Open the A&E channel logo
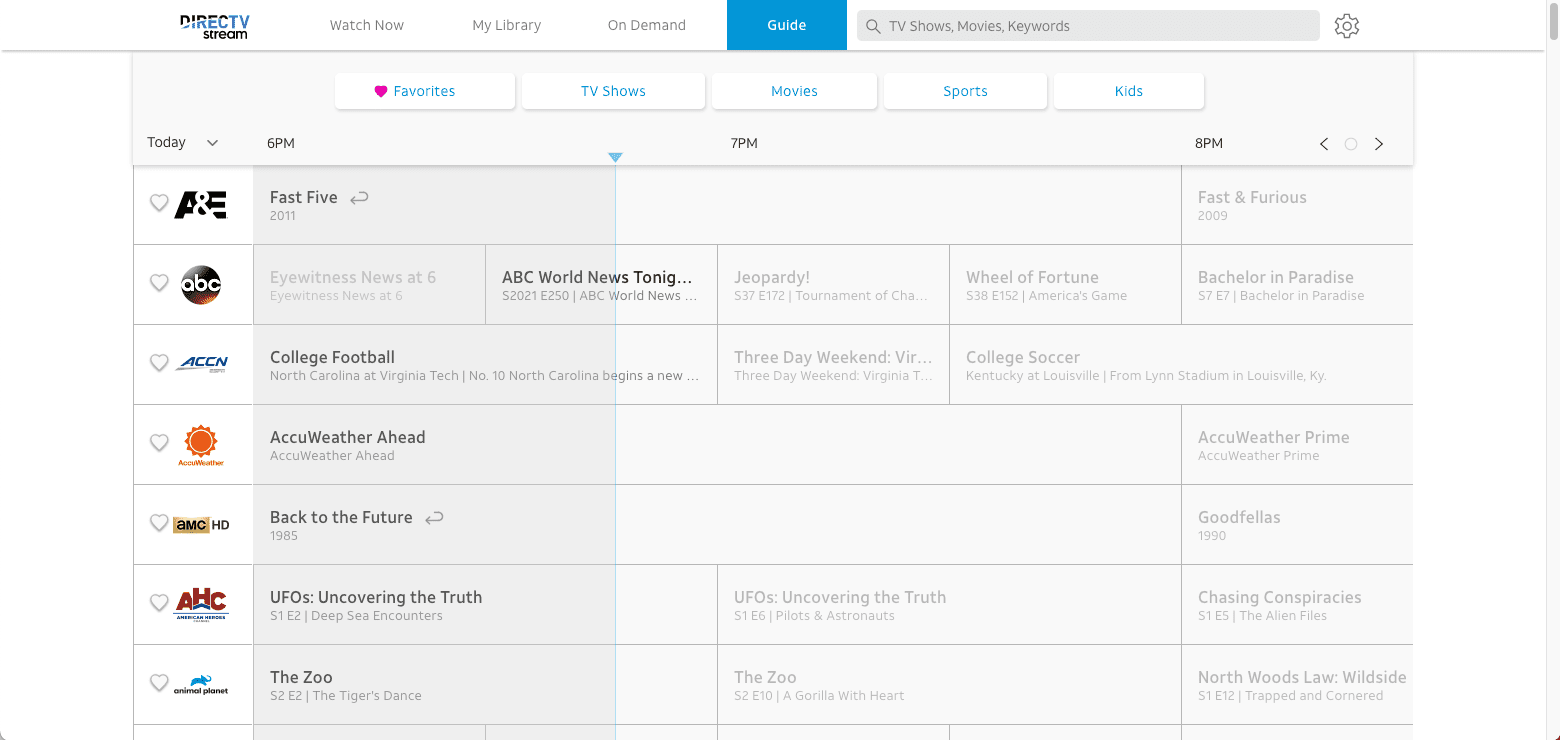 coord(200,204)
